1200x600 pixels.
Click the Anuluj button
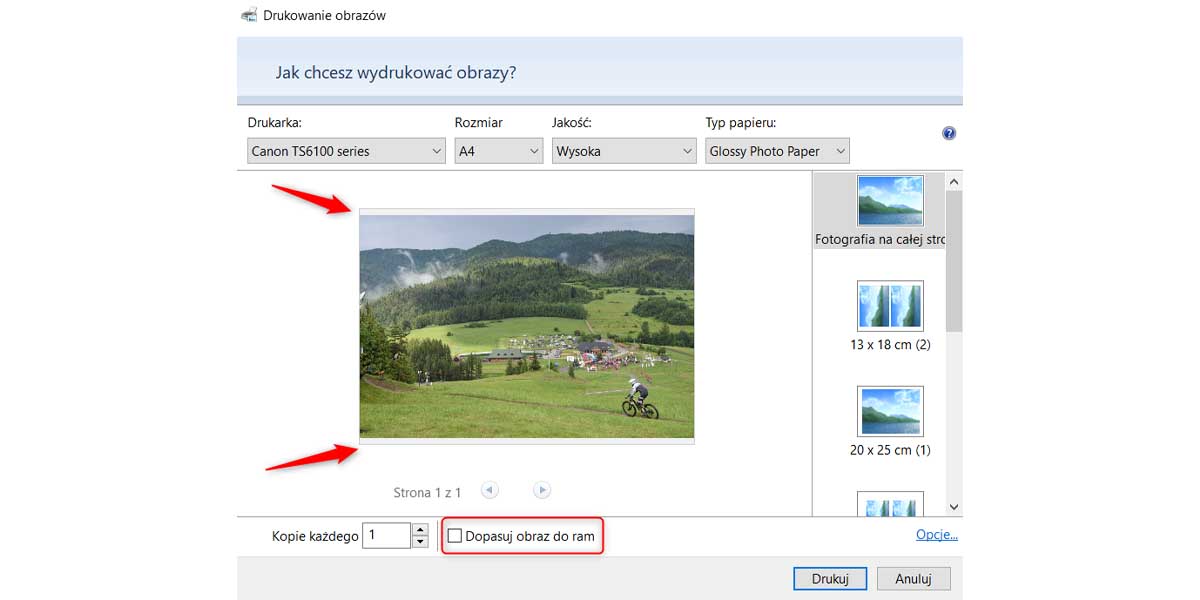pyautogui.click(x=913, y=579)
